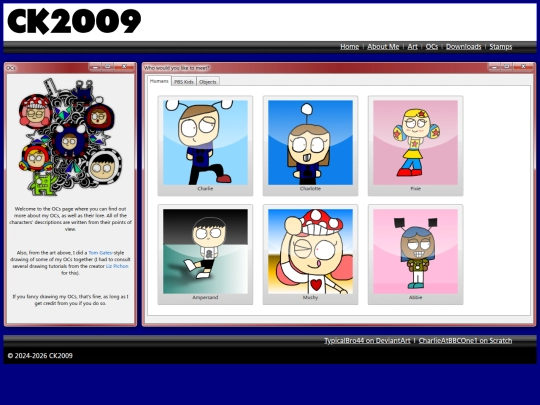Screen dimensions: 540x405
Task: Click the Ampersand name caption
Action: [x=205, y=297]
